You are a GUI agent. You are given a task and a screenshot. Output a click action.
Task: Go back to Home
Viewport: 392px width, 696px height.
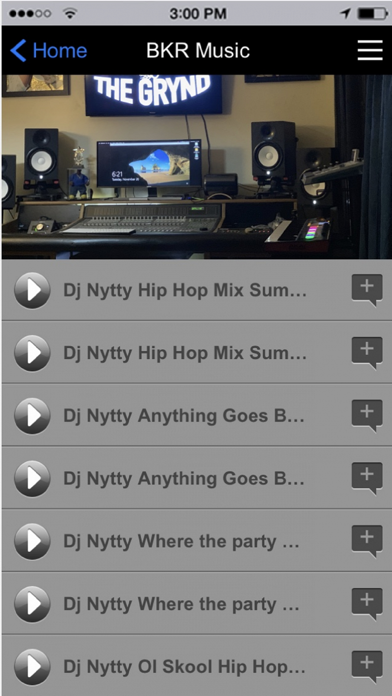coord(49,51)
